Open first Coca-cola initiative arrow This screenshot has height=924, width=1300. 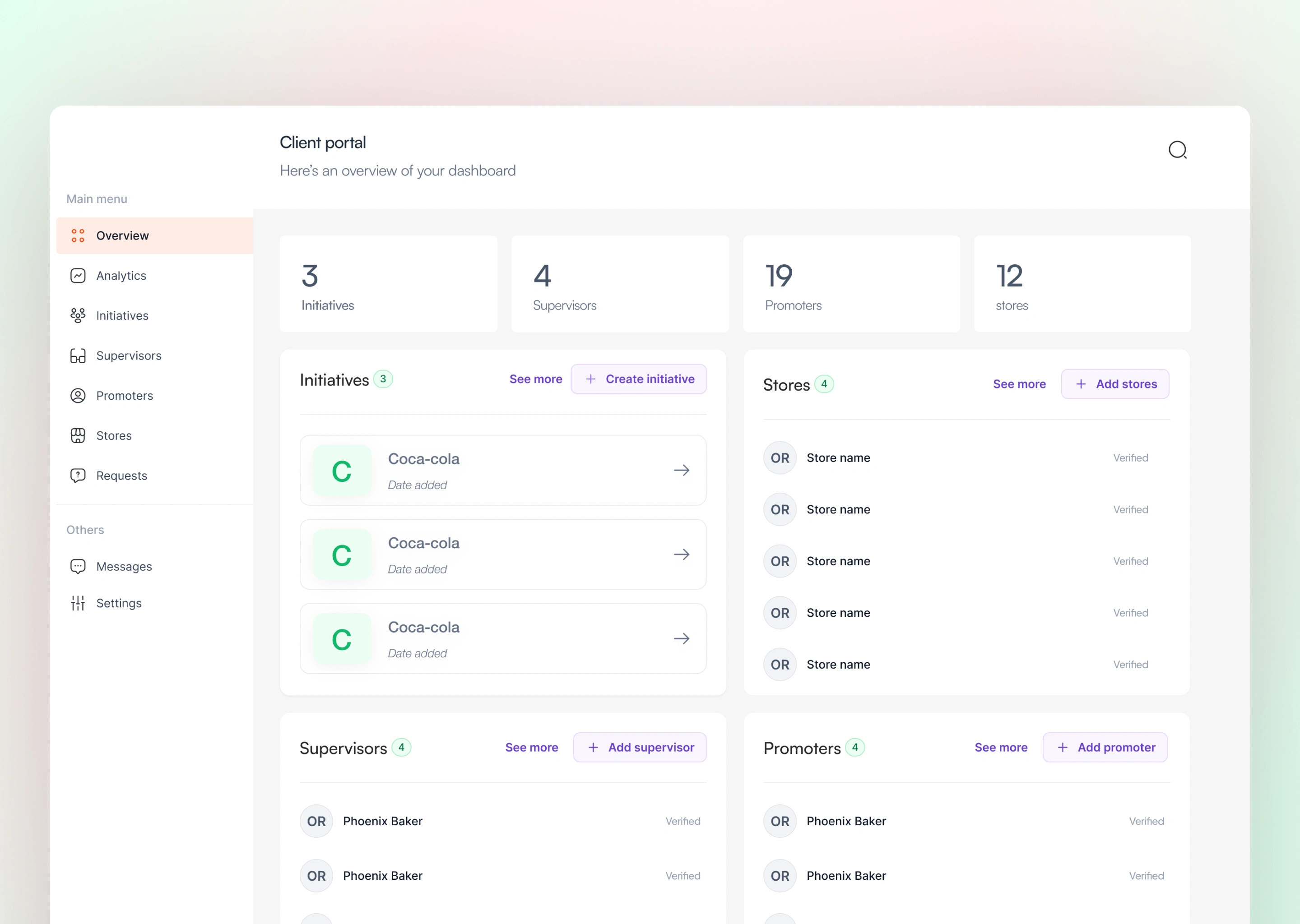681,470
